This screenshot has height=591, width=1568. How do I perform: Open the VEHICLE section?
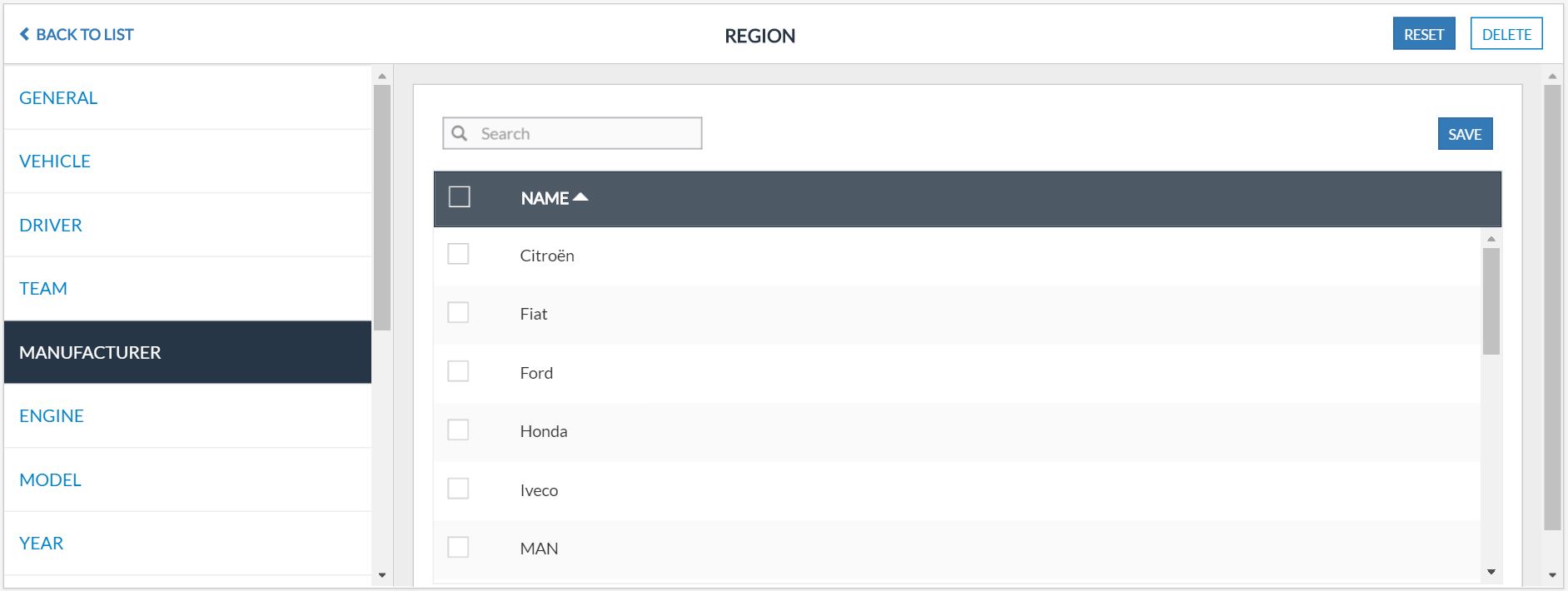pos(55,161)
